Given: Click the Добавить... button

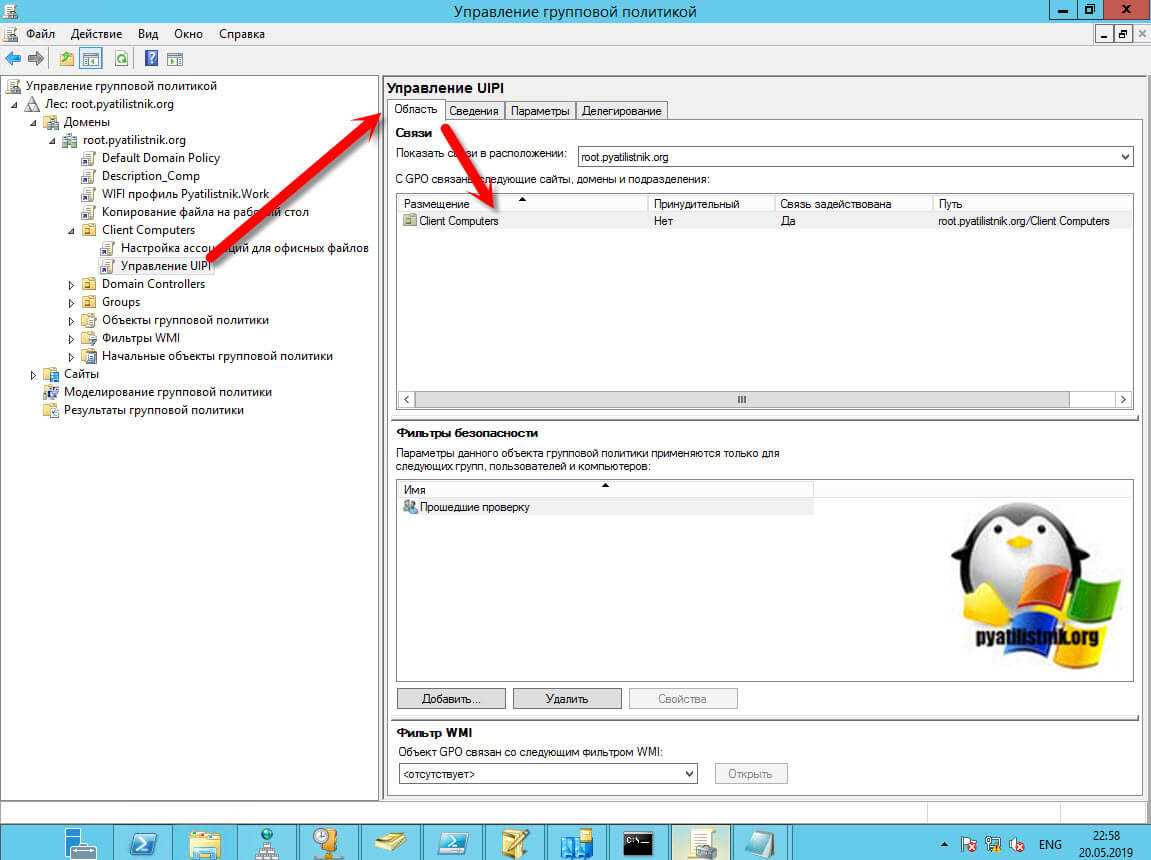Looking at the screenshot, I should pos(451,698).
